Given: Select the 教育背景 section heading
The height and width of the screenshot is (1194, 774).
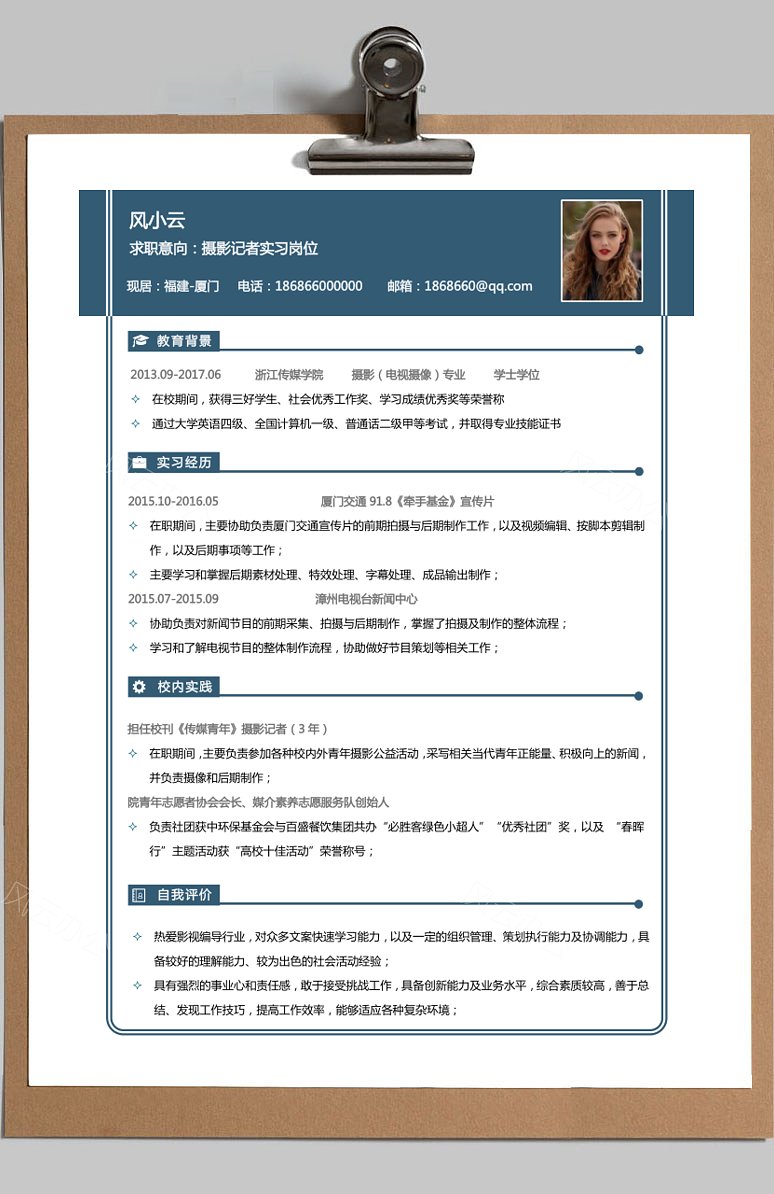Looking at the screenshot, I should coord(184,340).
